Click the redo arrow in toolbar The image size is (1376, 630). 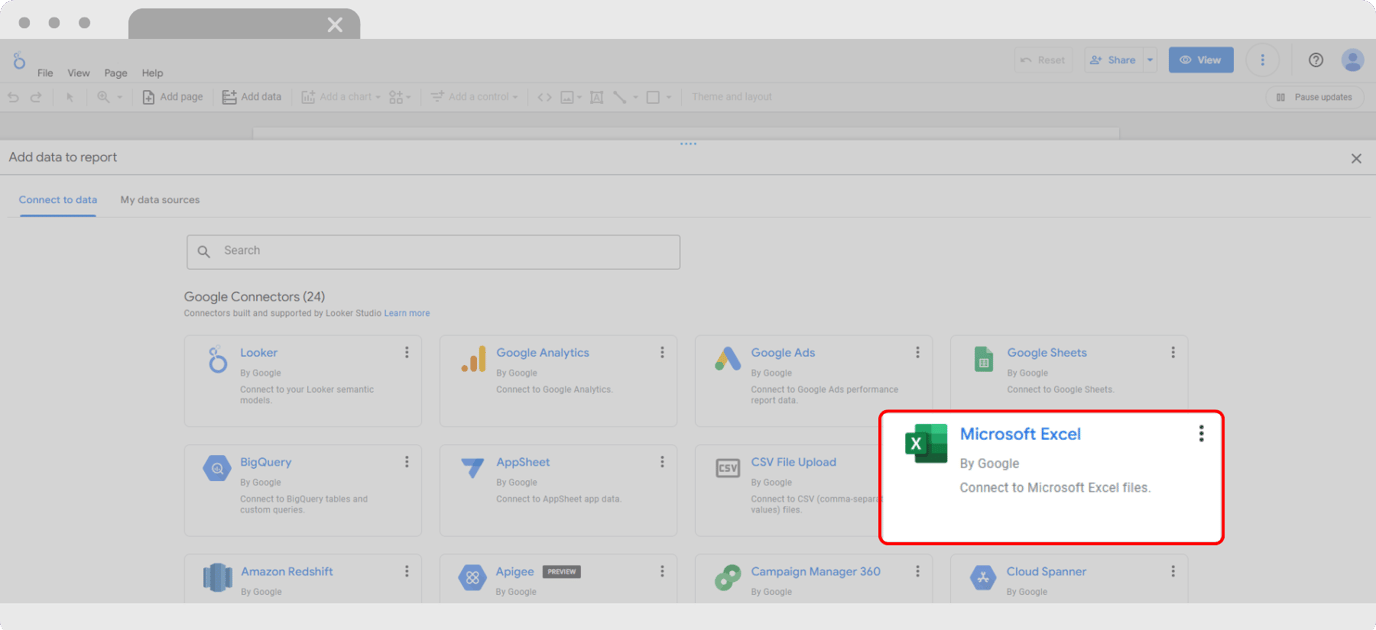click(x=36, y=97)
